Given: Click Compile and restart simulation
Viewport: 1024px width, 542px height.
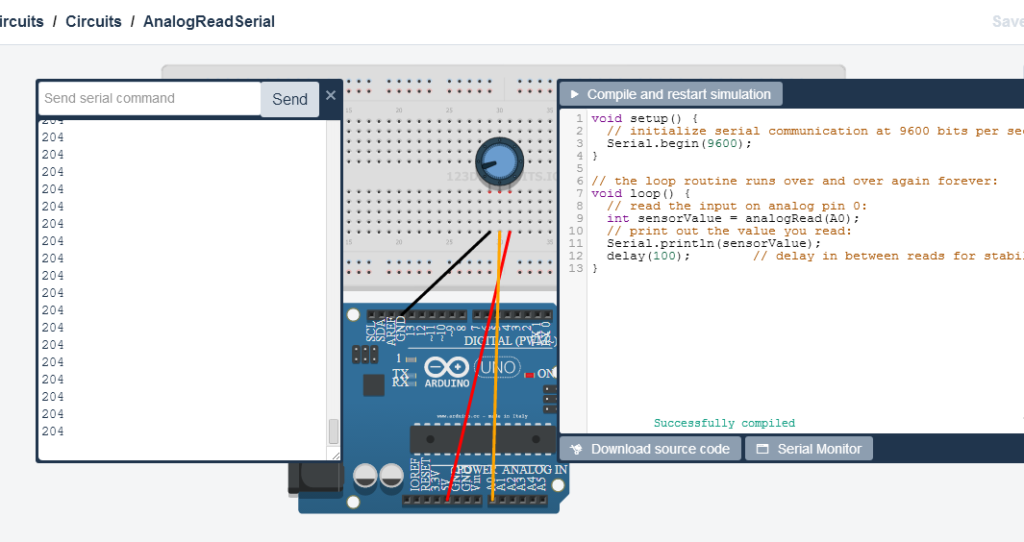Looking at the screenshot, I should tap(671, 94).
